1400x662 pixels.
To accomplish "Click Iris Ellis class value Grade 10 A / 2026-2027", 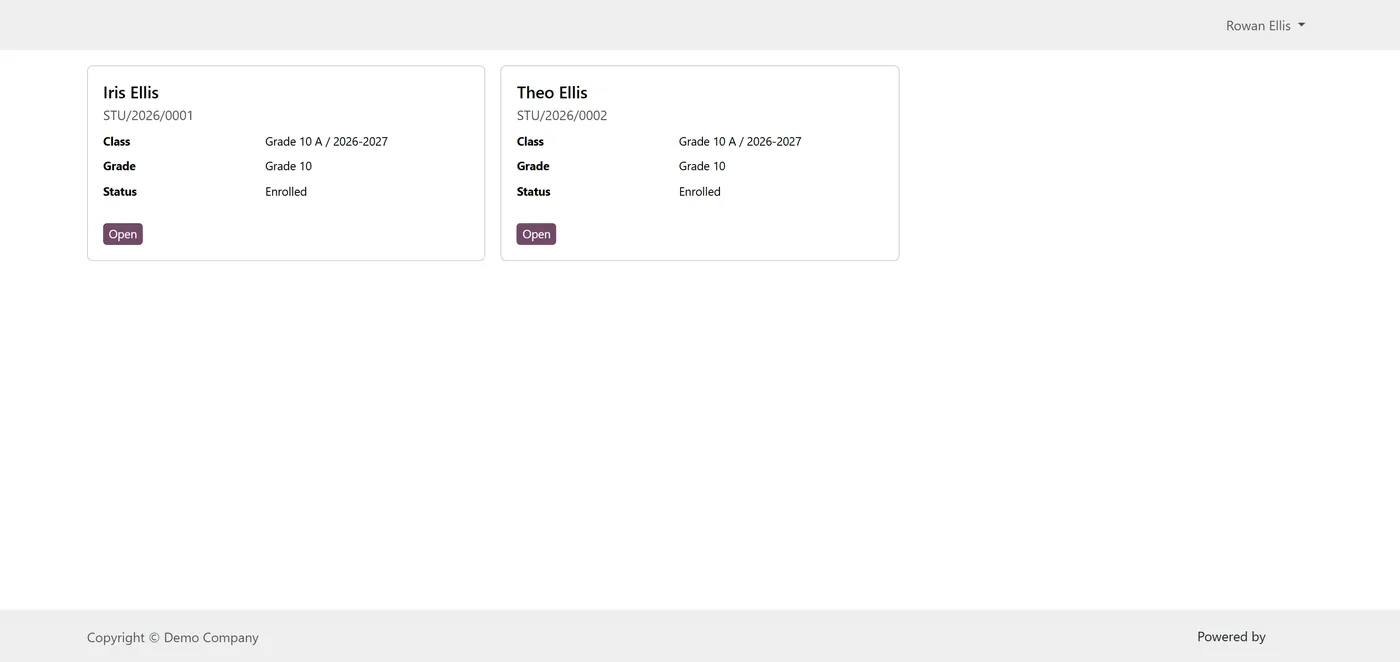I will pyautogui.click(x=326, y=142).
